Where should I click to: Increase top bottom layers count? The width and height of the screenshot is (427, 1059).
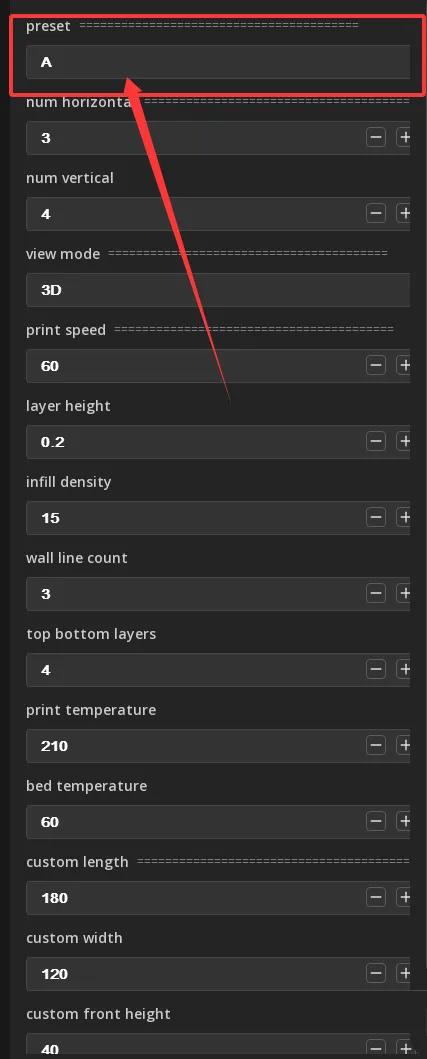[403, 670]
